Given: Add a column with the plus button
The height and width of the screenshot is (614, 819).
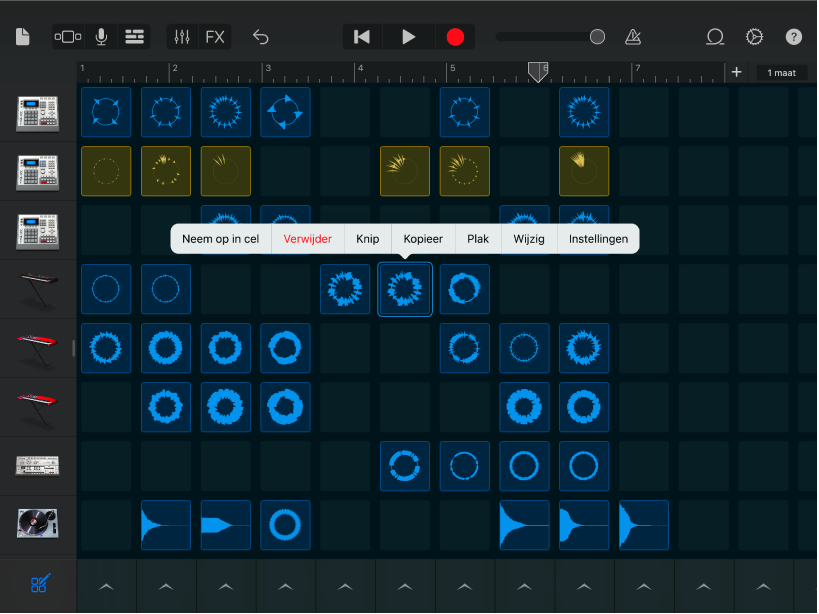Looking at the screenshot, I should (735, 72).
